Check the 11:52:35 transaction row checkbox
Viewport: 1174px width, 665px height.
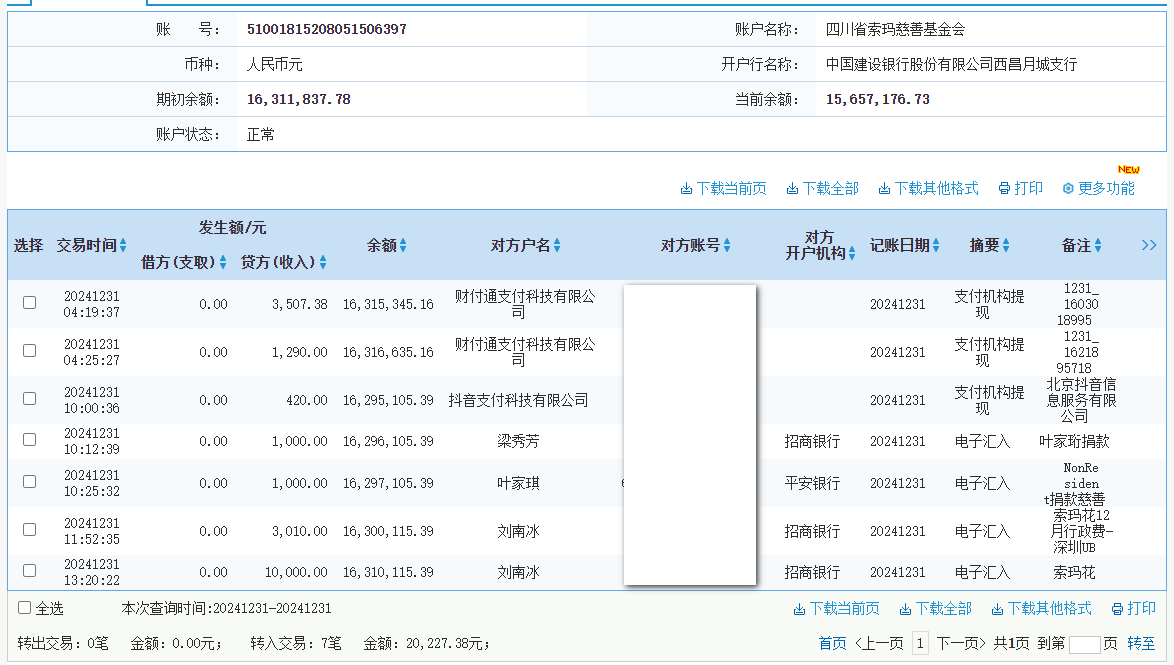click(29, 529)
